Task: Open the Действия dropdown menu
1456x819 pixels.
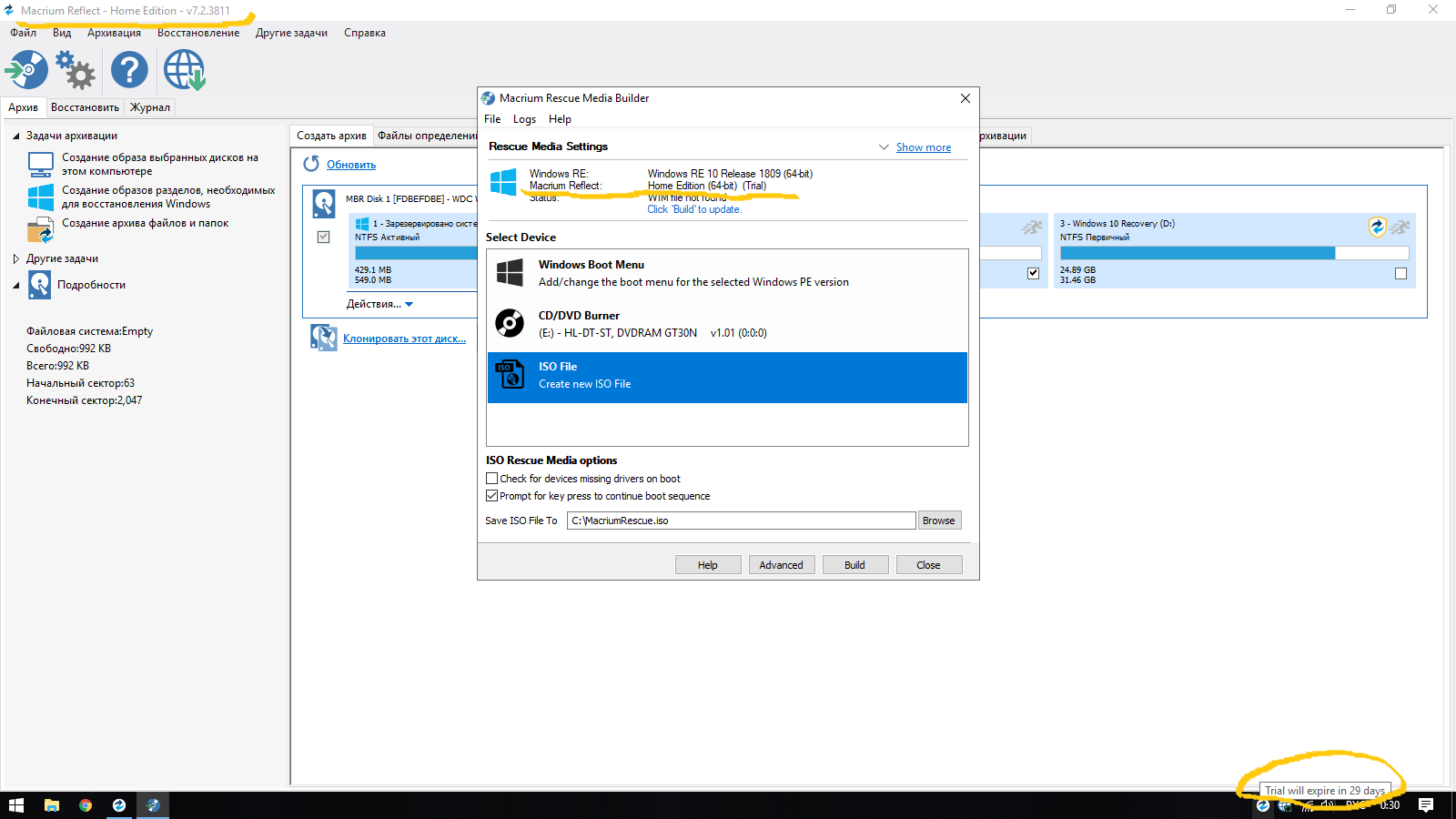Action: pyautogui.click(x=379, y=304)
